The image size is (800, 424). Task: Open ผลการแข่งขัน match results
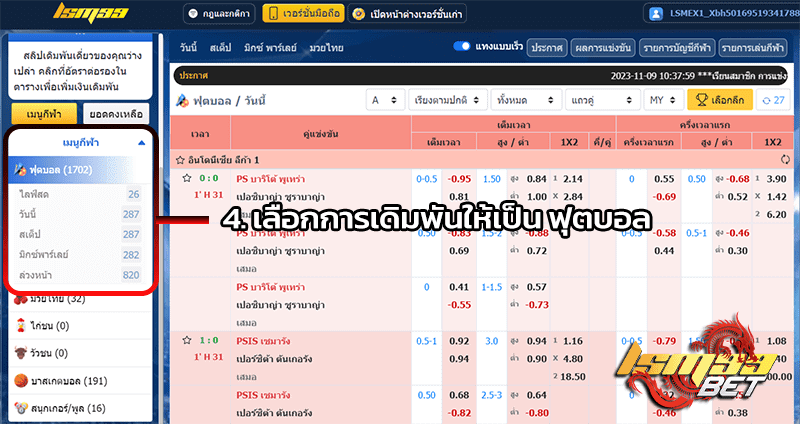coord(603,47)
